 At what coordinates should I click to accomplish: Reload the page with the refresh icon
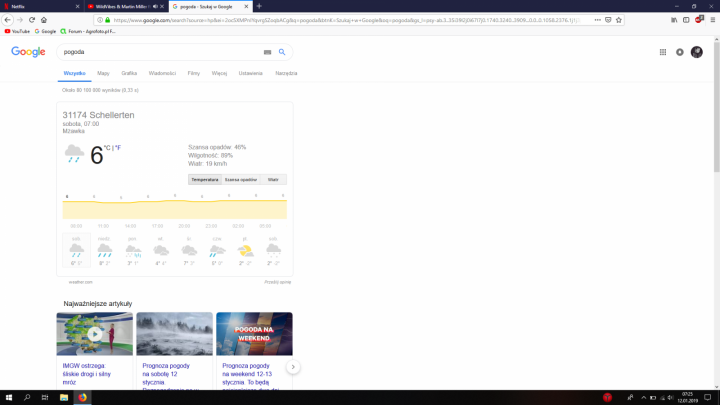click(32, 20)
